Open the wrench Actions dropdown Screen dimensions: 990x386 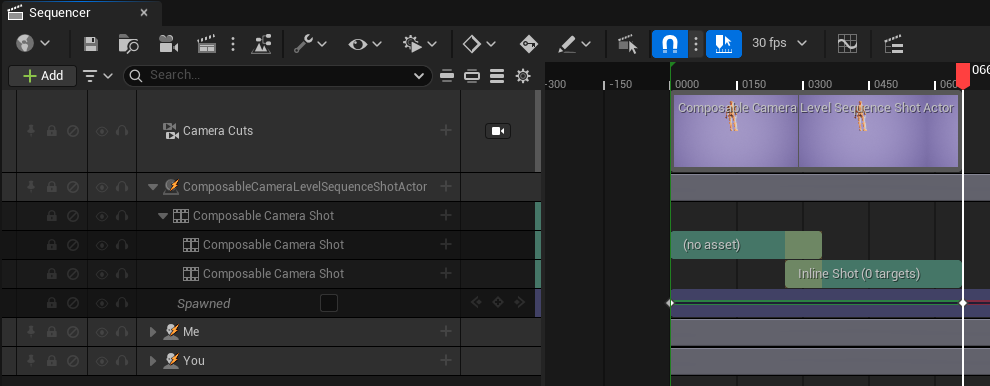310,44
